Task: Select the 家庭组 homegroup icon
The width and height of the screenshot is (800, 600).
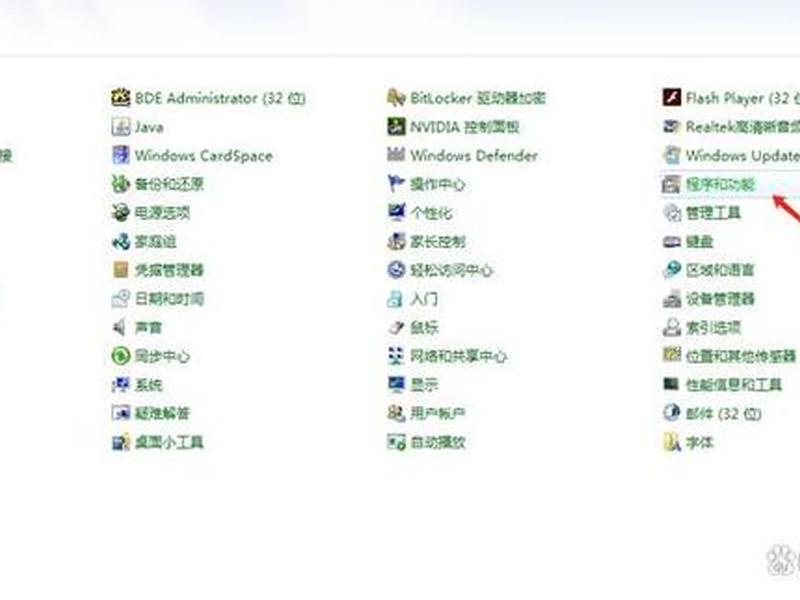Action: 120,241
